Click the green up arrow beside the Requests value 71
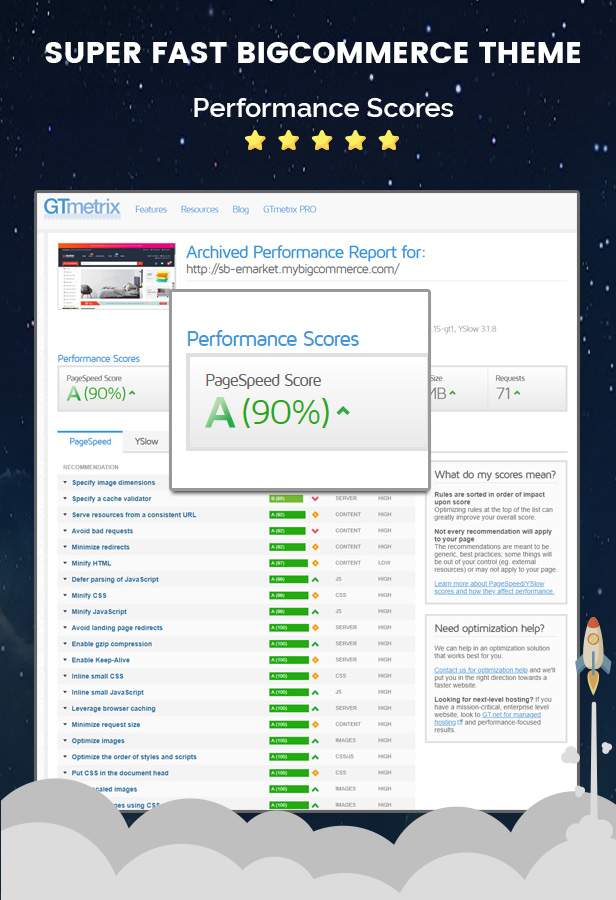 (x=517, y=393)
